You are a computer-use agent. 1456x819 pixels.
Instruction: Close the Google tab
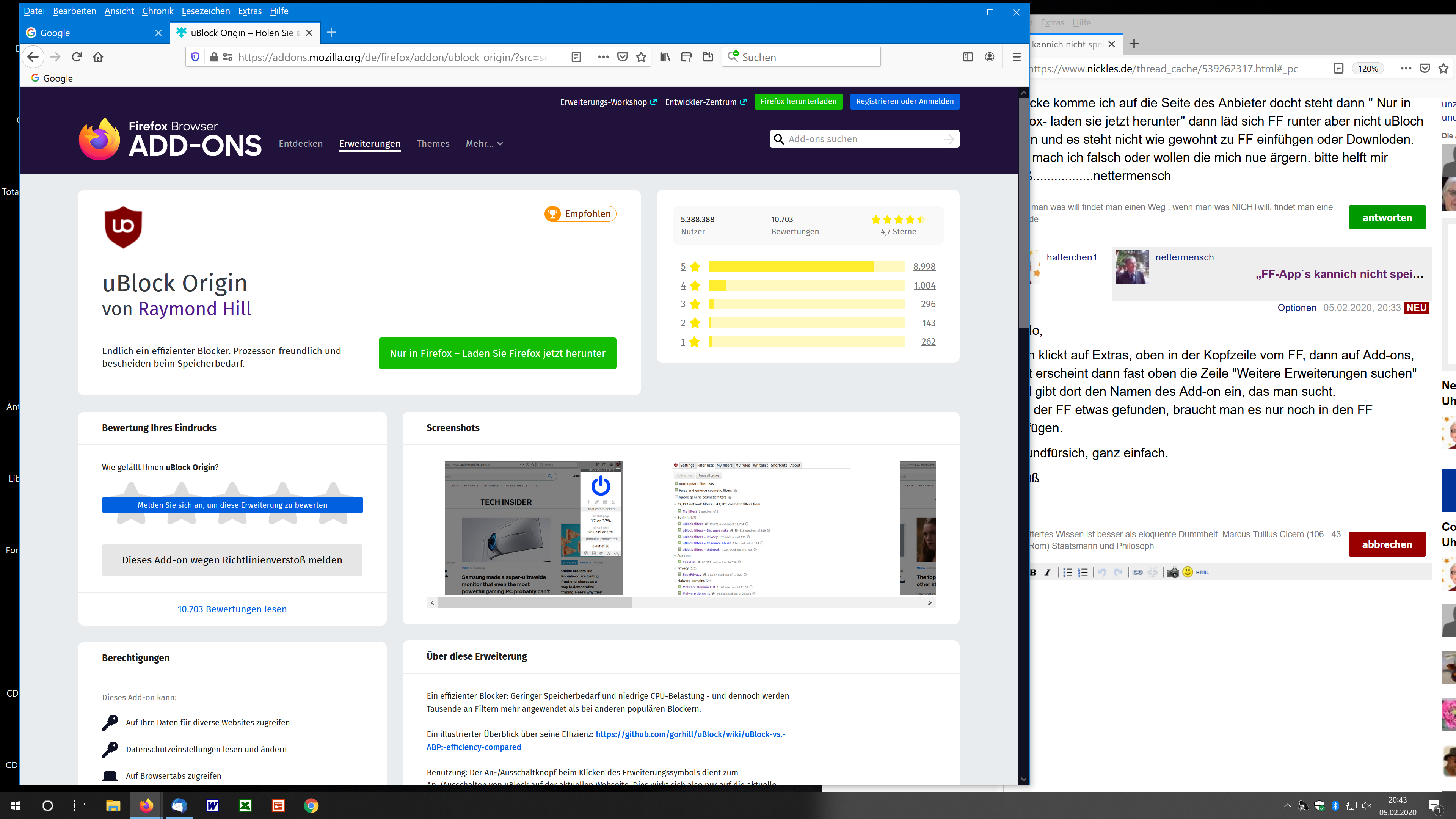click(x=158, y=33)
